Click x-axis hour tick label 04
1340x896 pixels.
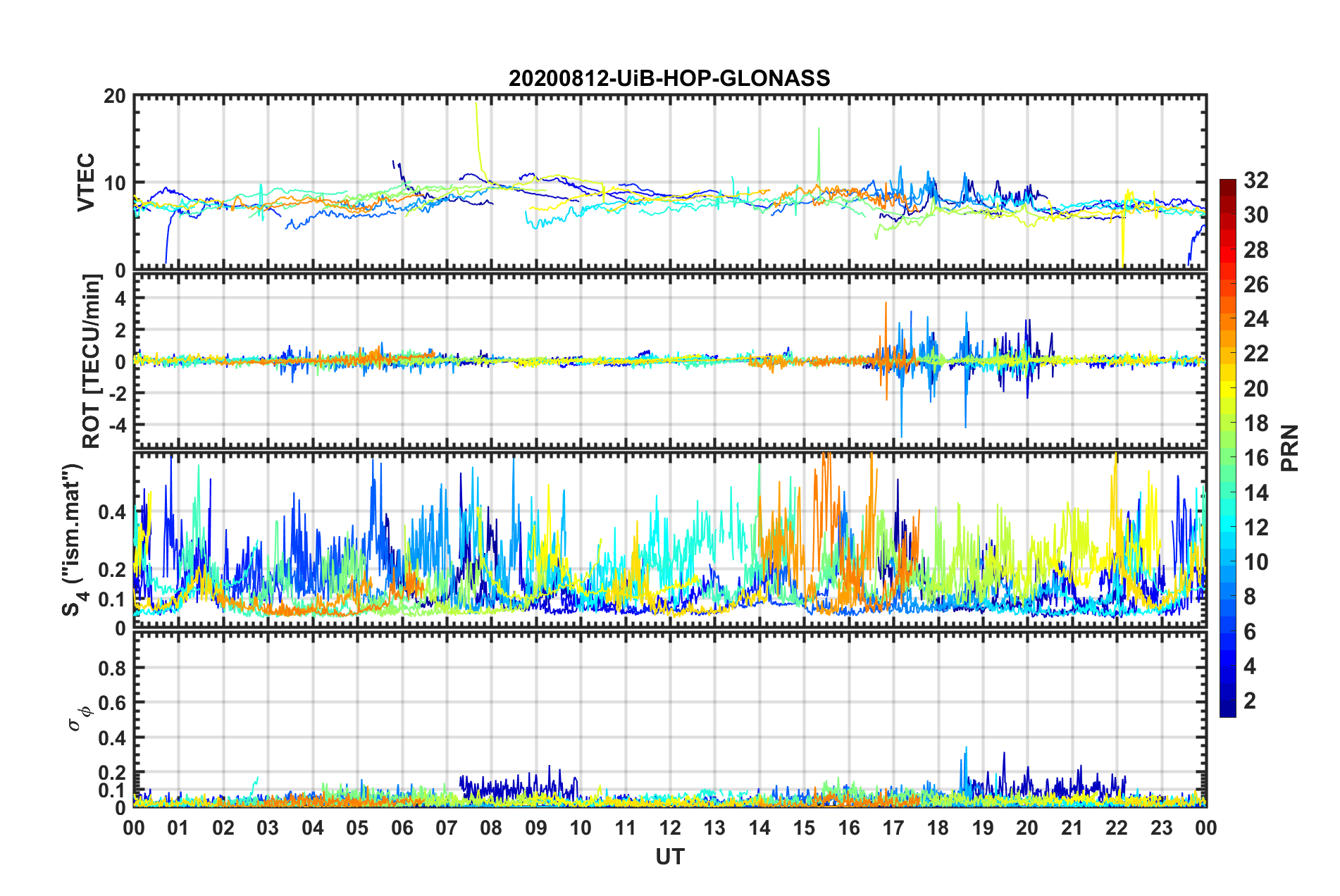pyautogui.click(x=313, y=828)
